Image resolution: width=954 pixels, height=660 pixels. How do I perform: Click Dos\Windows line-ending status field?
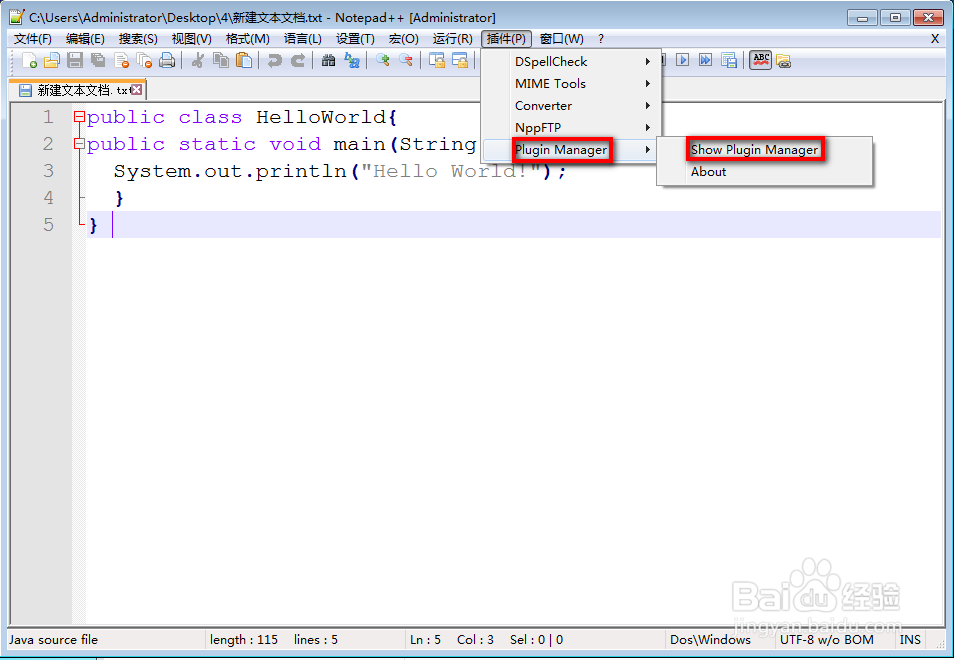(x=711, y=639)
